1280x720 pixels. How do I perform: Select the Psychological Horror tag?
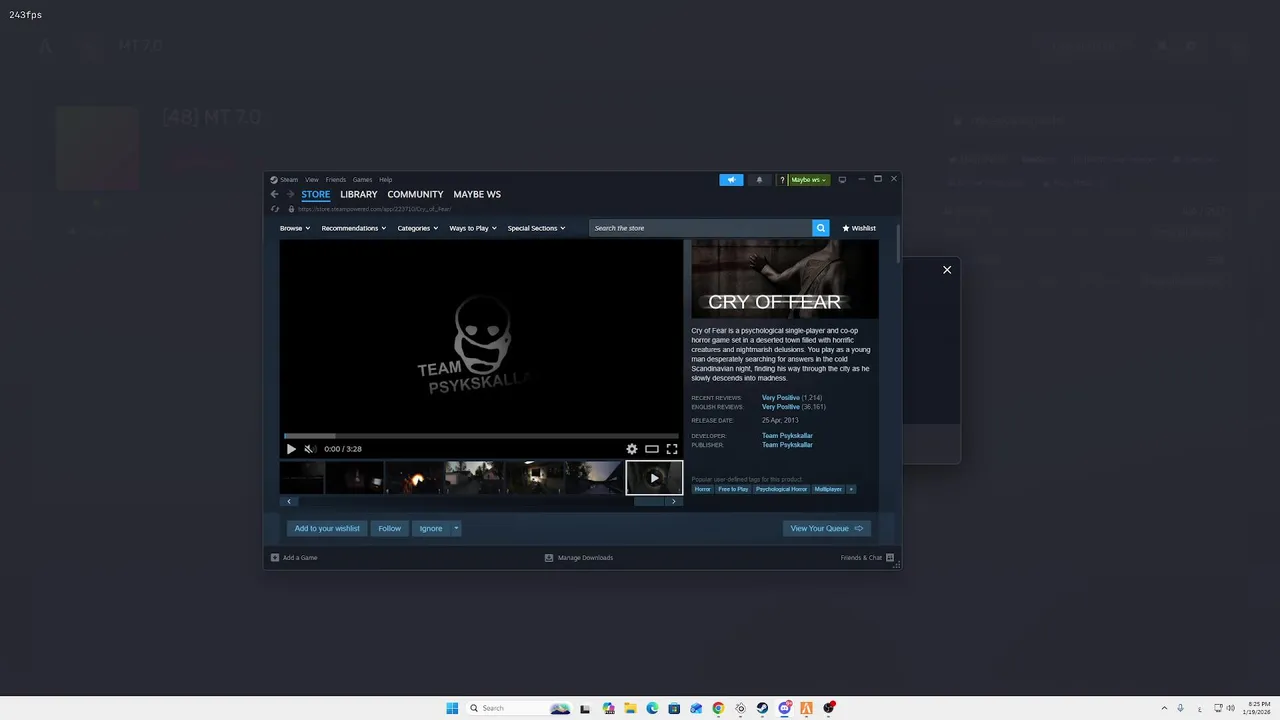(781, 489)
